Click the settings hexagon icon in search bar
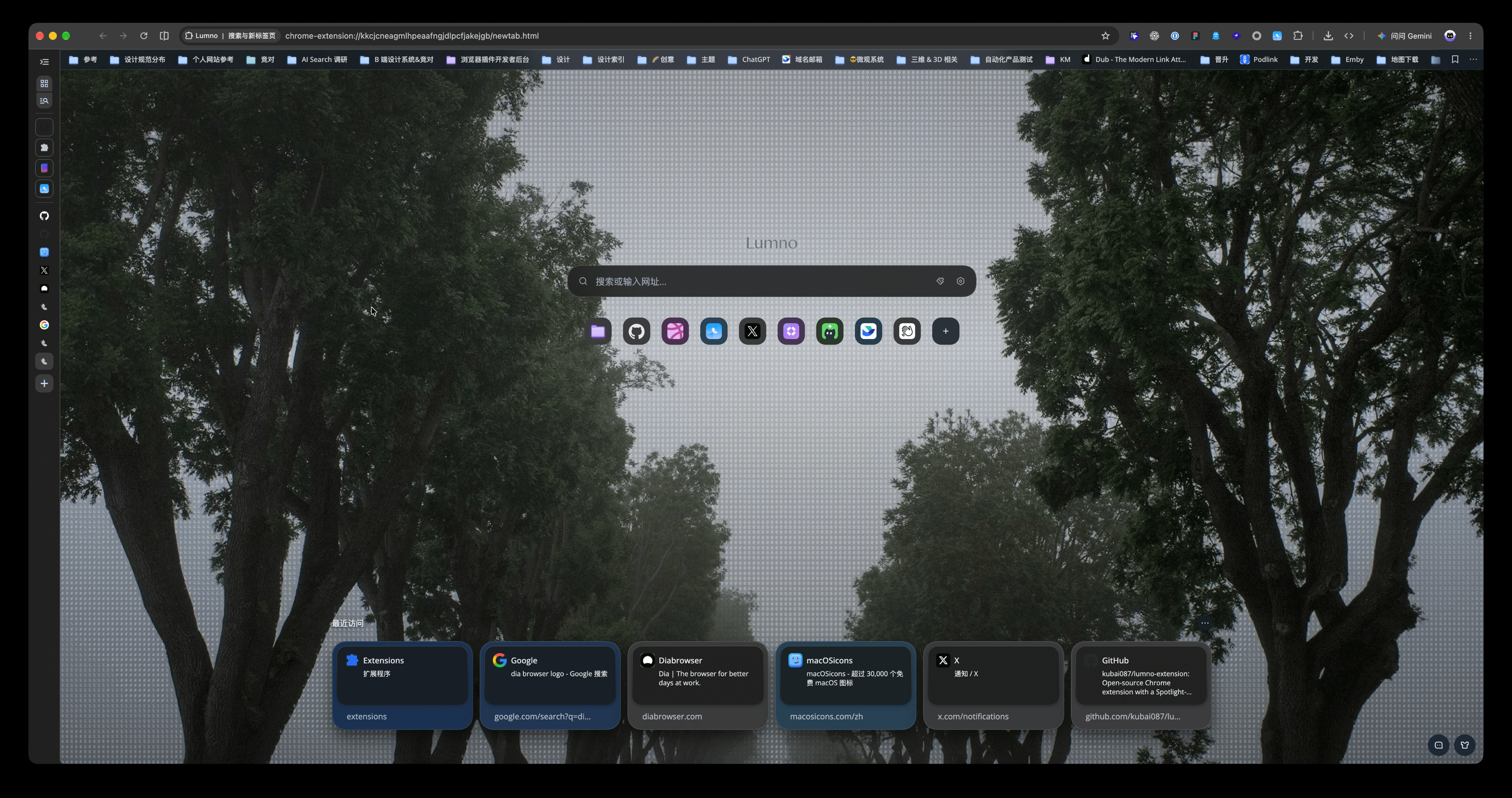This screenshot has height=798, width=1512. [x=960, y=281]
